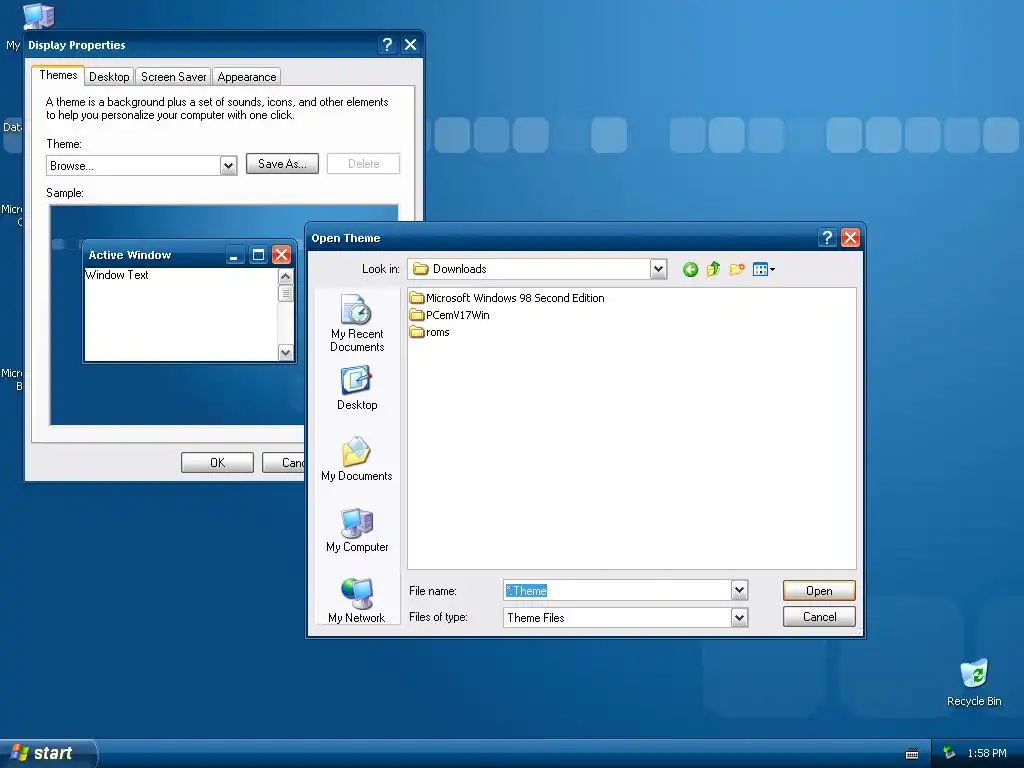This screenshot has height=768, width=1024.
Task: Click the sample scrollbar thumb in Active Window
Action: tap(285, 293)
